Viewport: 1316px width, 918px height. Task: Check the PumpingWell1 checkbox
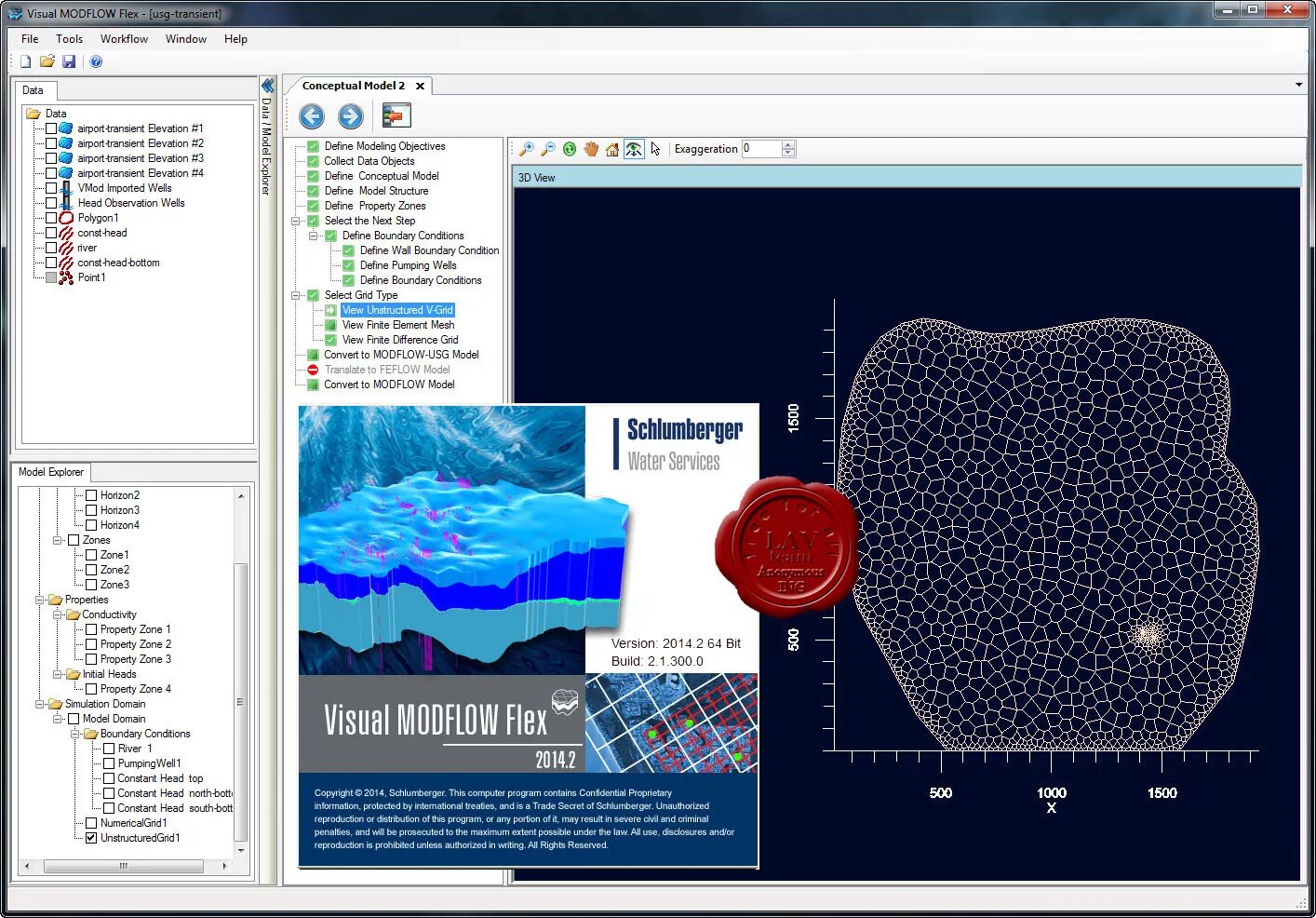(109, 763)
